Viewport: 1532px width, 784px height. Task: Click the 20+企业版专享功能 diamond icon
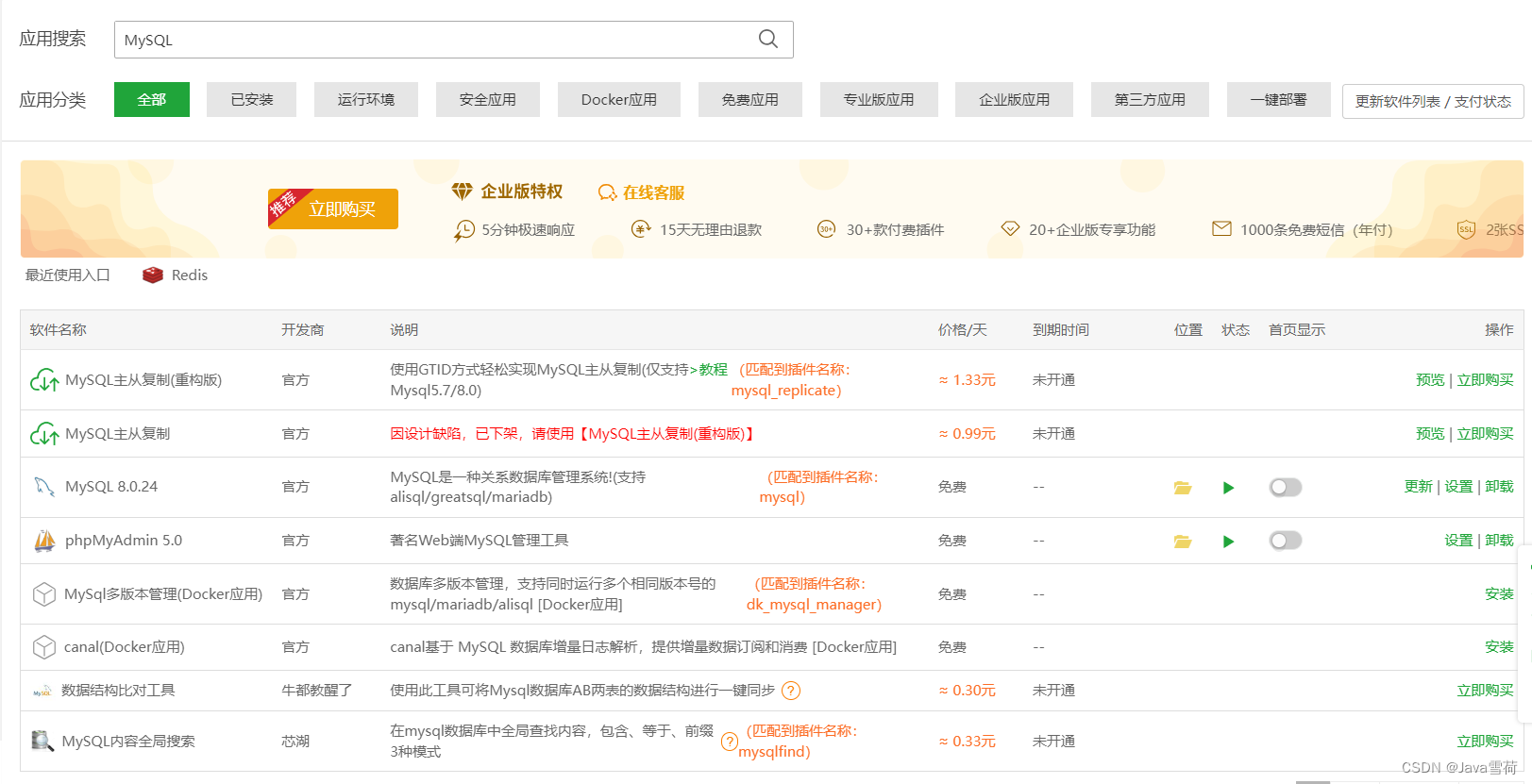pos(1010,229)
